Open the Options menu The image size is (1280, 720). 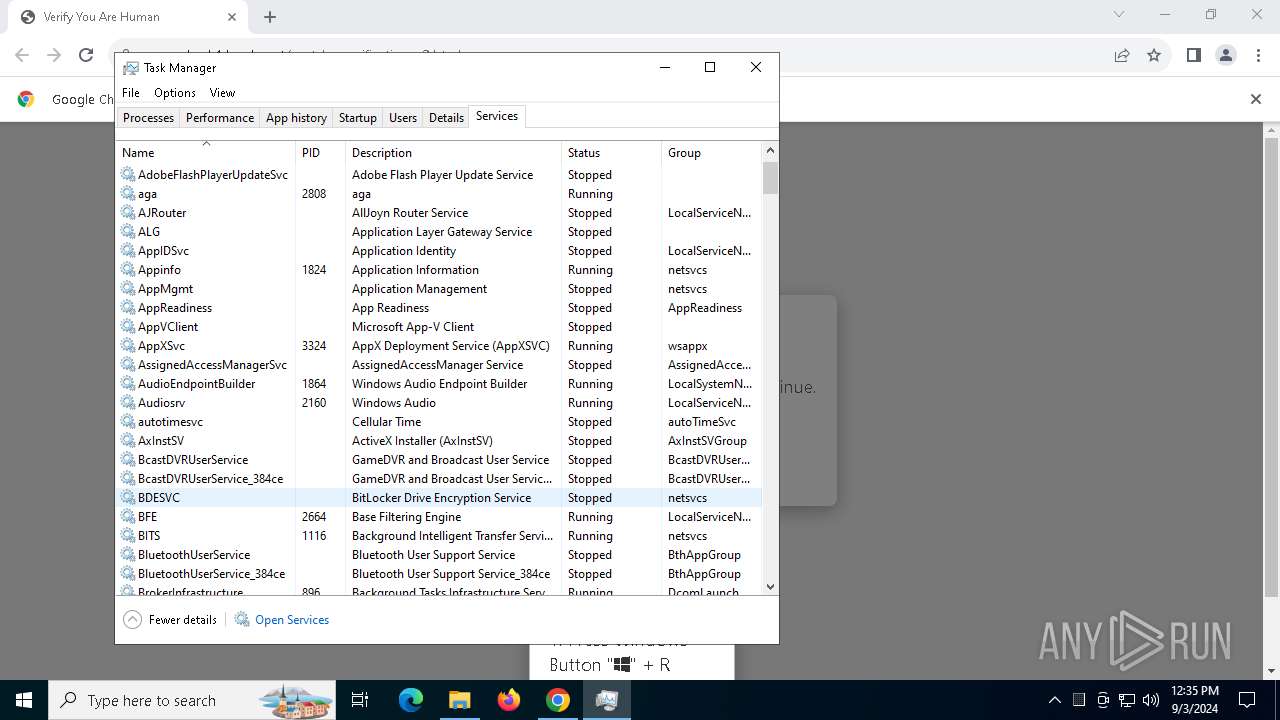pyautogui.click(x=175, y=92)
